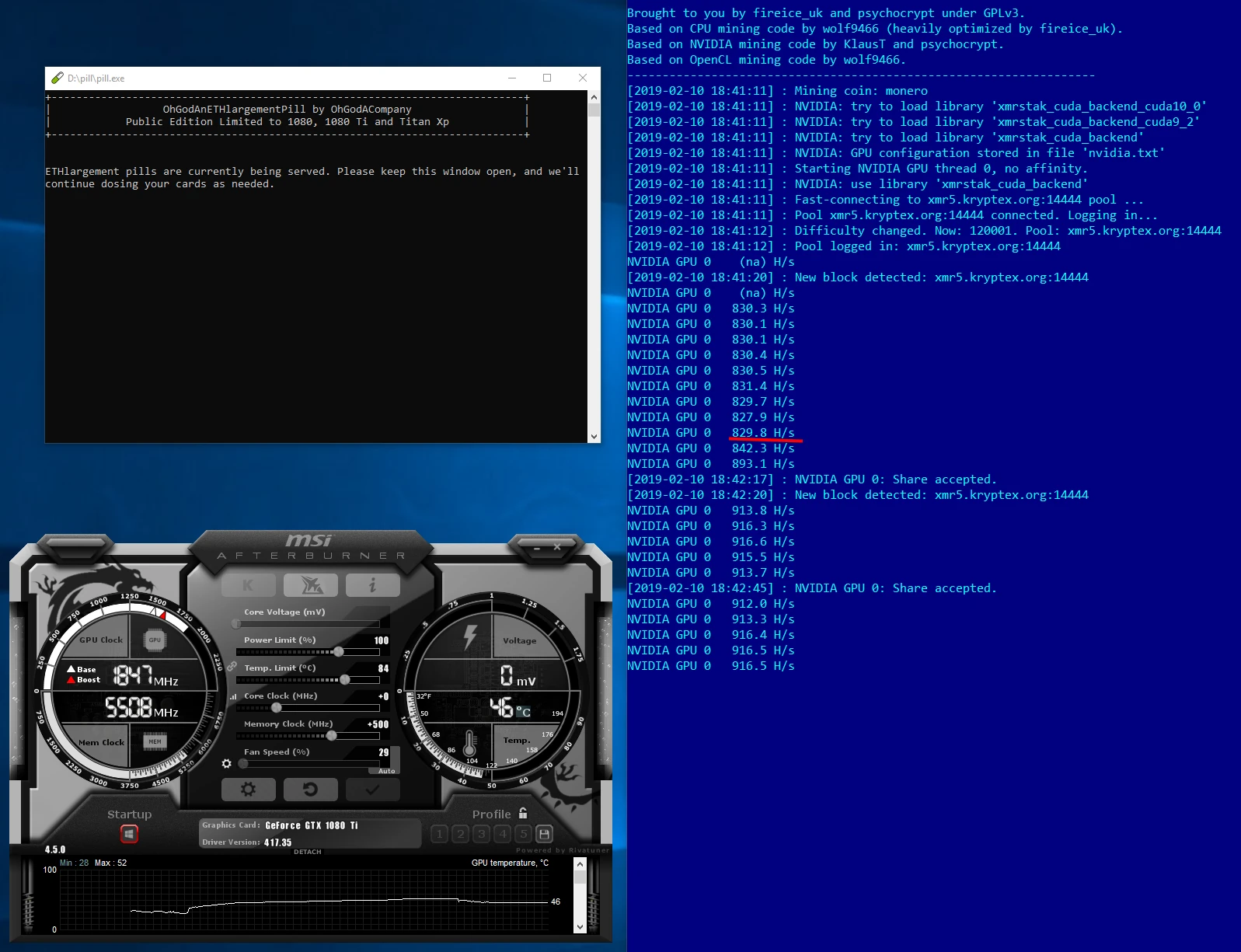Toggle the Profile lock padlock icon
This screenshot has height=952, width=1241.
[x=523, y=814]
